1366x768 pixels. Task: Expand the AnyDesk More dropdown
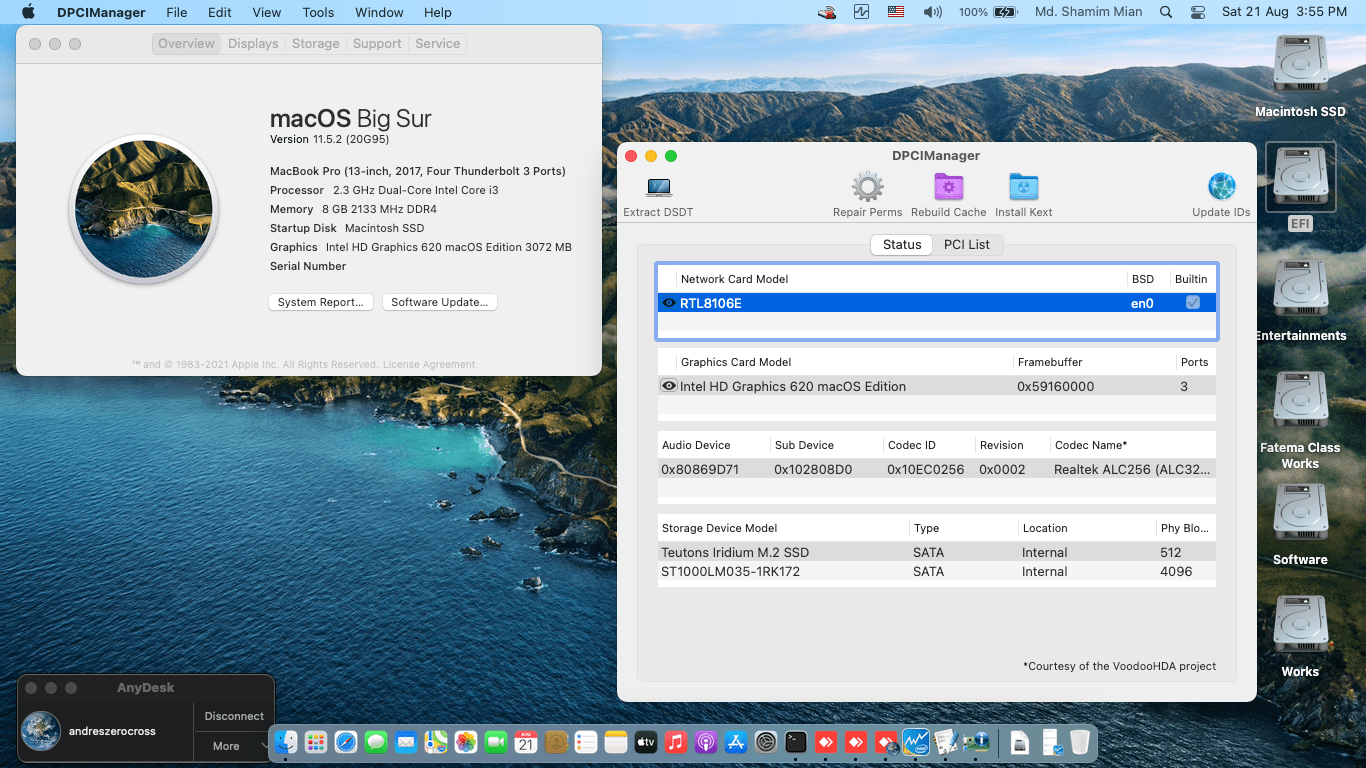pyautogui.click(x=234, y=746)
